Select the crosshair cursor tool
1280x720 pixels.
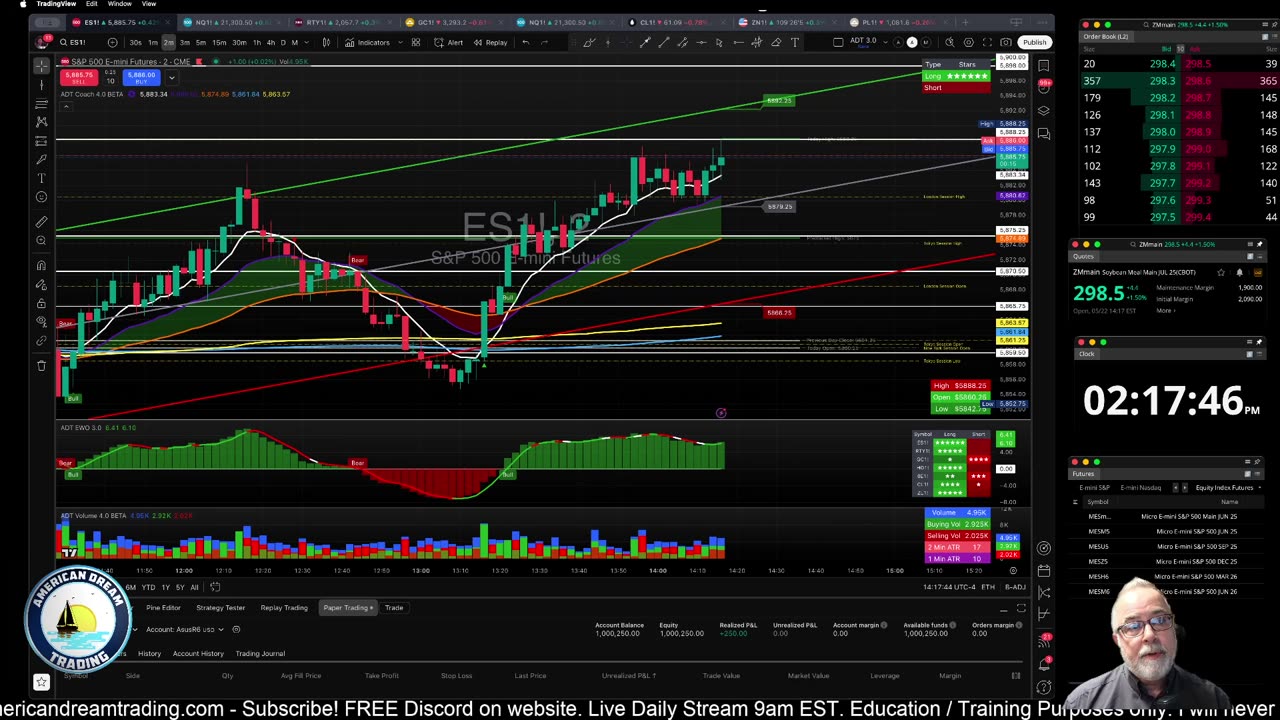[41, 66]
